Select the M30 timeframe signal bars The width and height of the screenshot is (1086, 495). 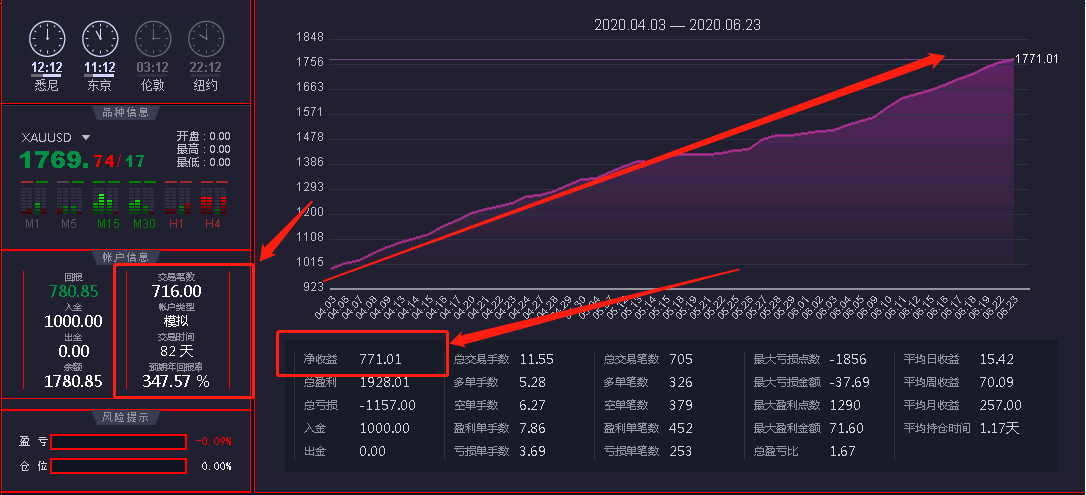point(144,199)
